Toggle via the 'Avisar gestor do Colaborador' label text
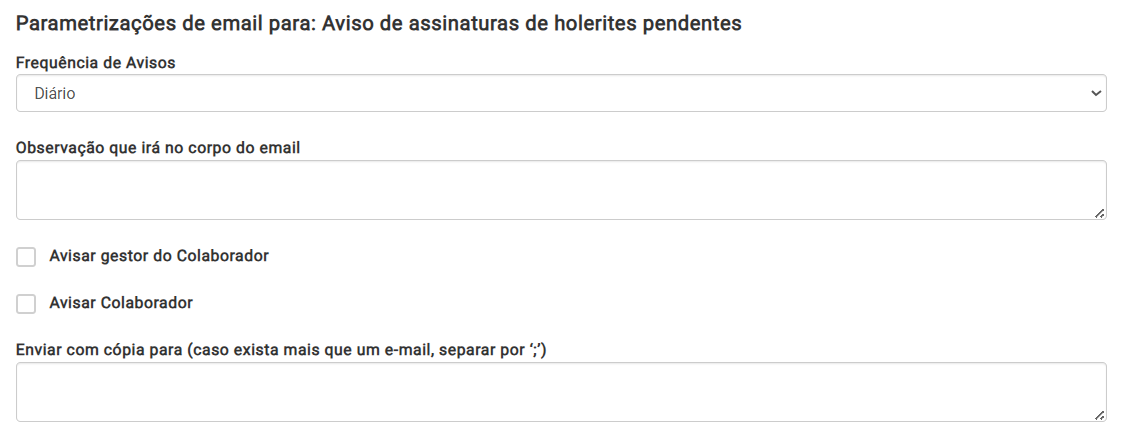 coord(158,256)
